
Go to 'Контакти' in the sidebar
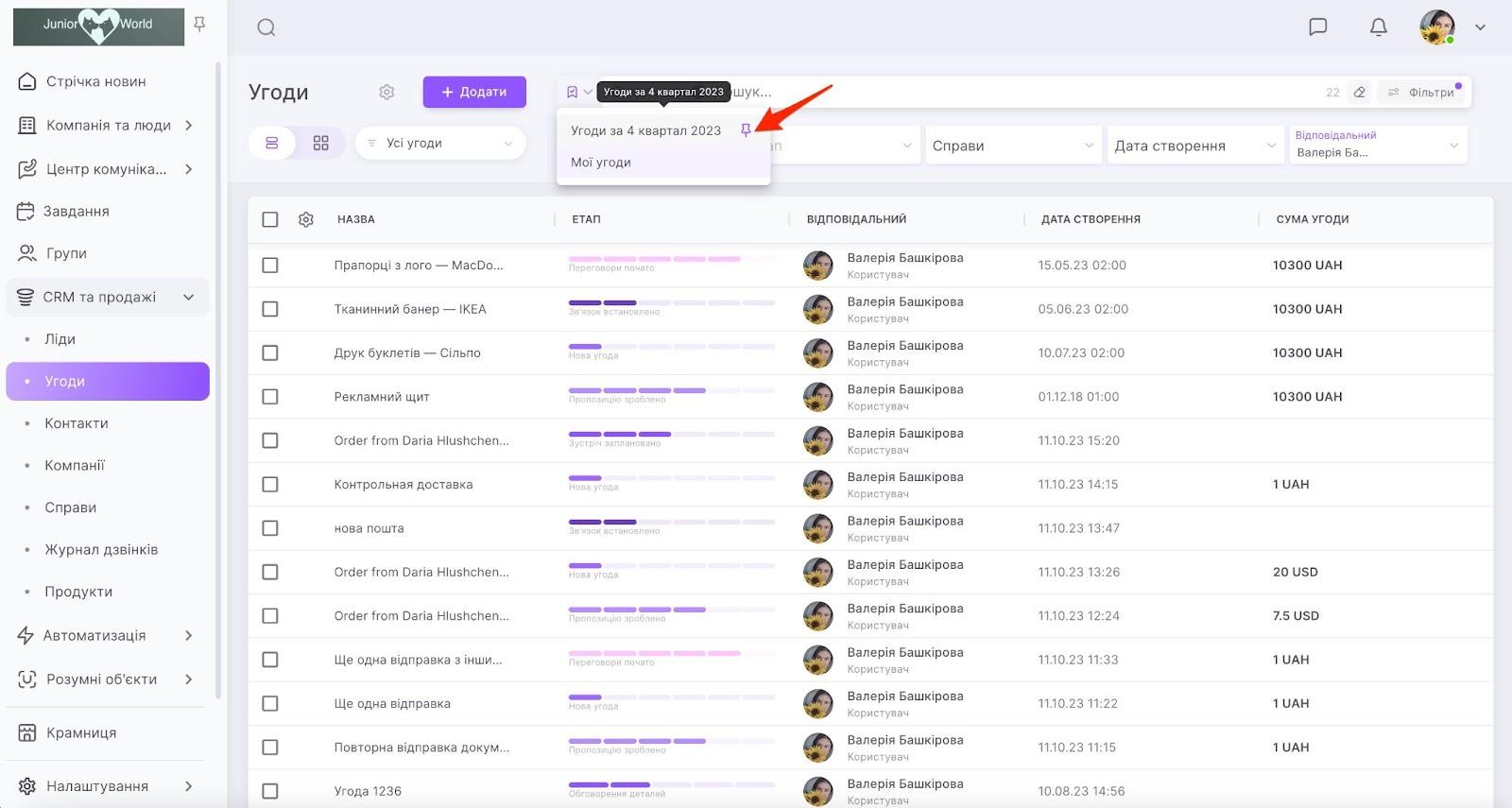click(77, 423)
